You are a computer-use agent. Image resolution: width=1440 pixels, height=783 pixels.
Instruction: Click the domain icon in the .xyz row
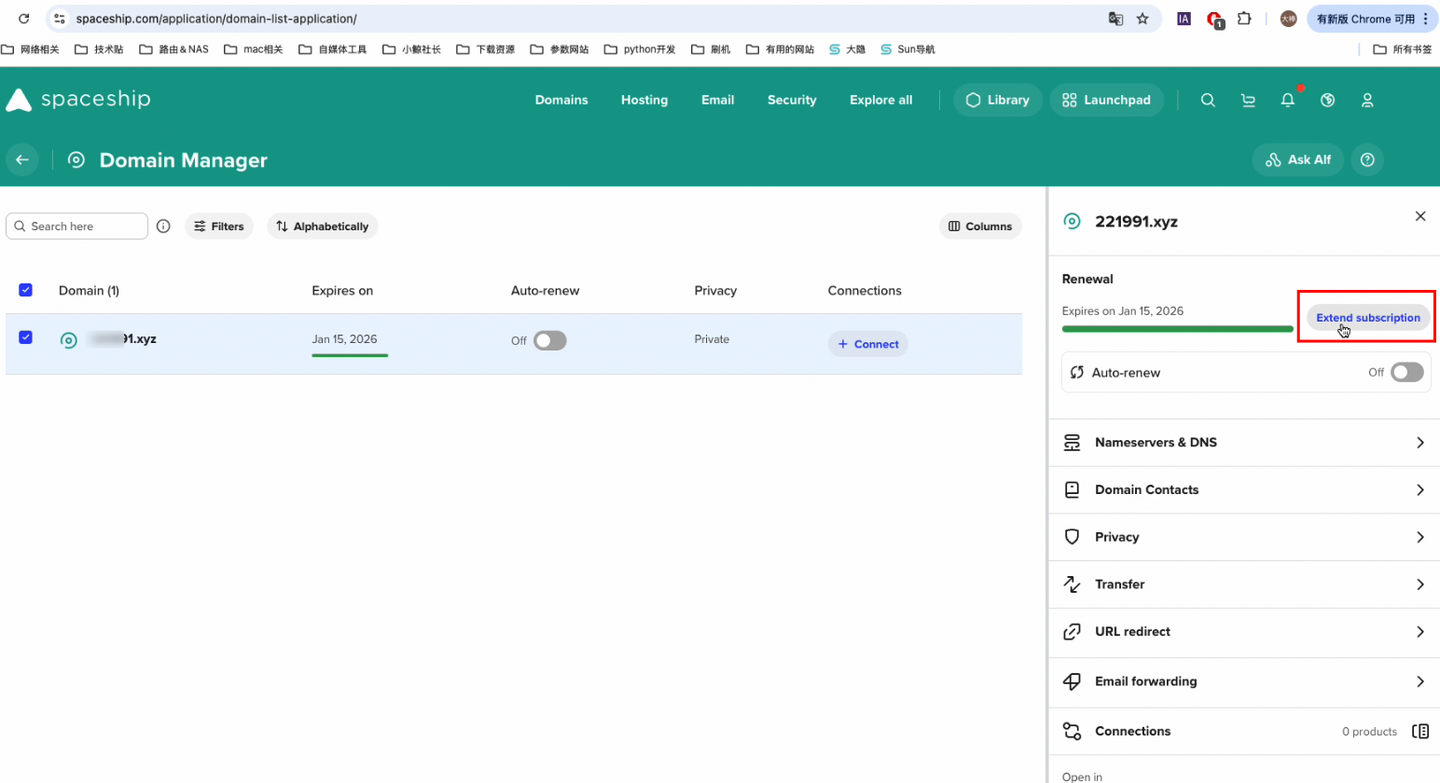click(x=69, y=340)
